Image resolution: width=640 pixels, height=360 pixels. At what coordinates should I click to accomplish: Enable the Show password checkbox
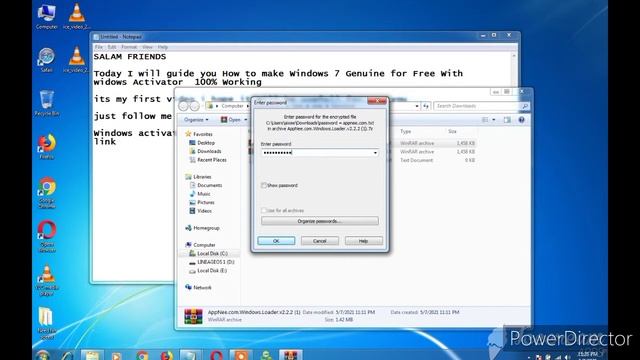(264, 185)
